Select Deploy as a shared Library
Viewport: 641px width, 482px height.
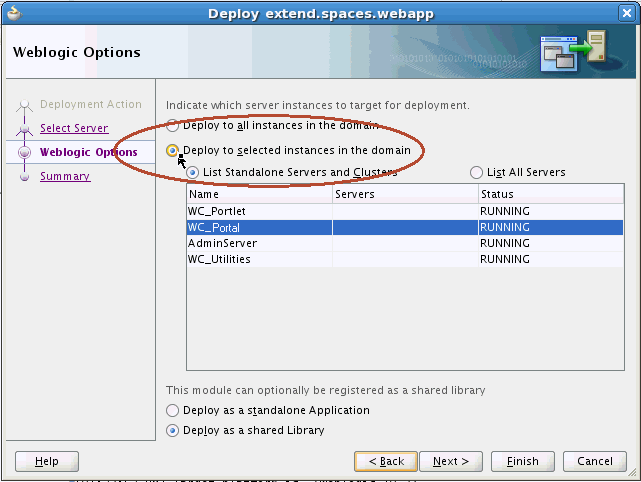click(173, 431)
